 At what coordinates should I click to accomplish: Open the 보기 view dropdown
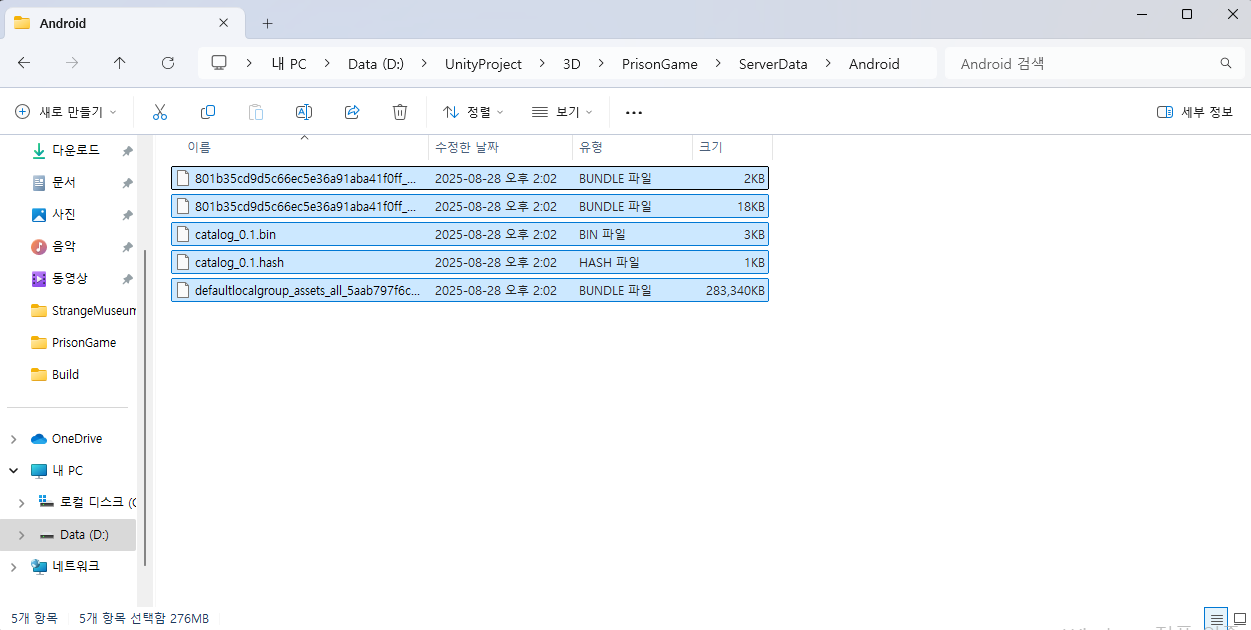point(562,112)
